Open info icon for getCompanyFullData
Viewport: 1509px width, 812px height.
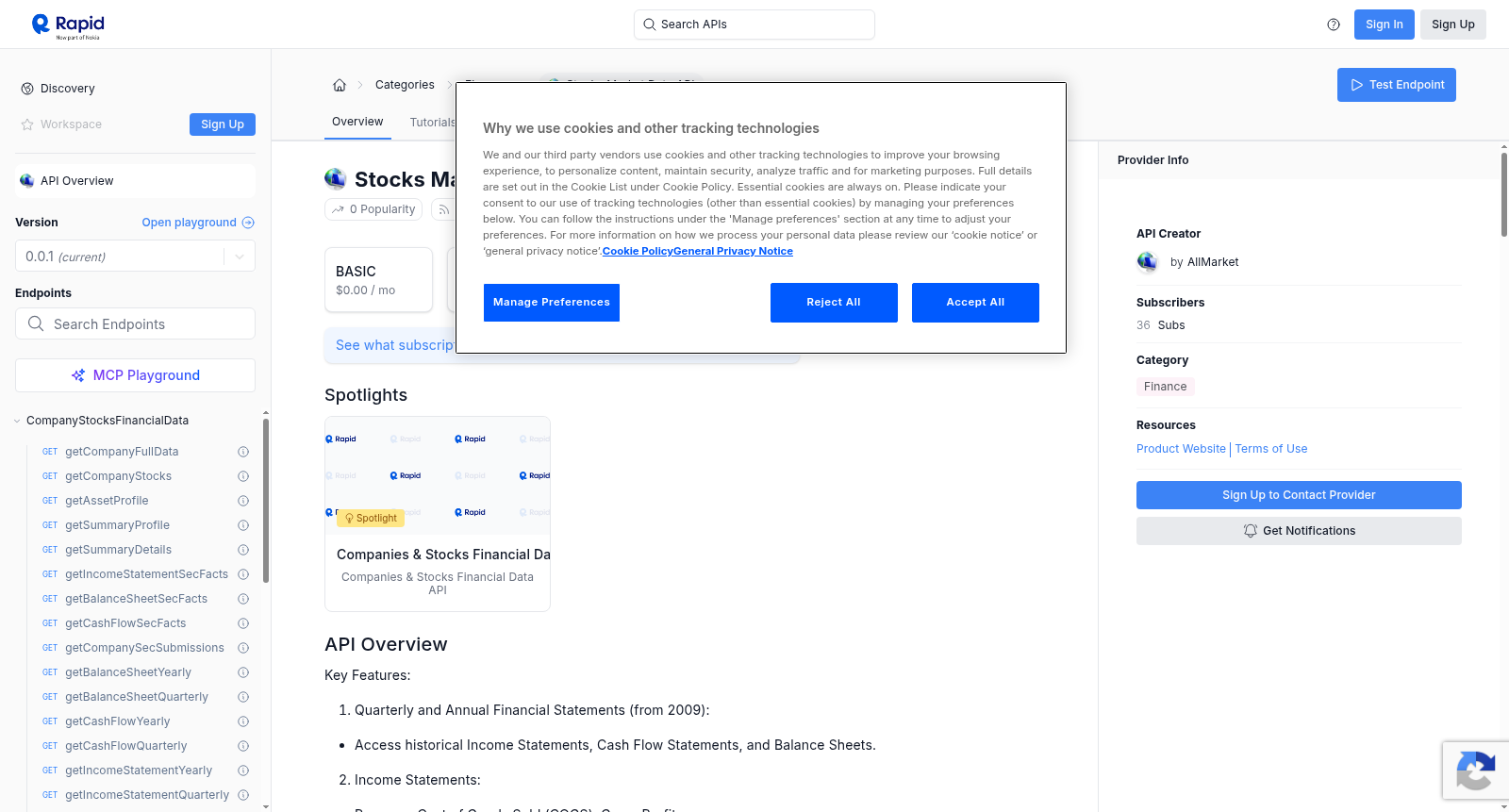(x=243, y=452)
